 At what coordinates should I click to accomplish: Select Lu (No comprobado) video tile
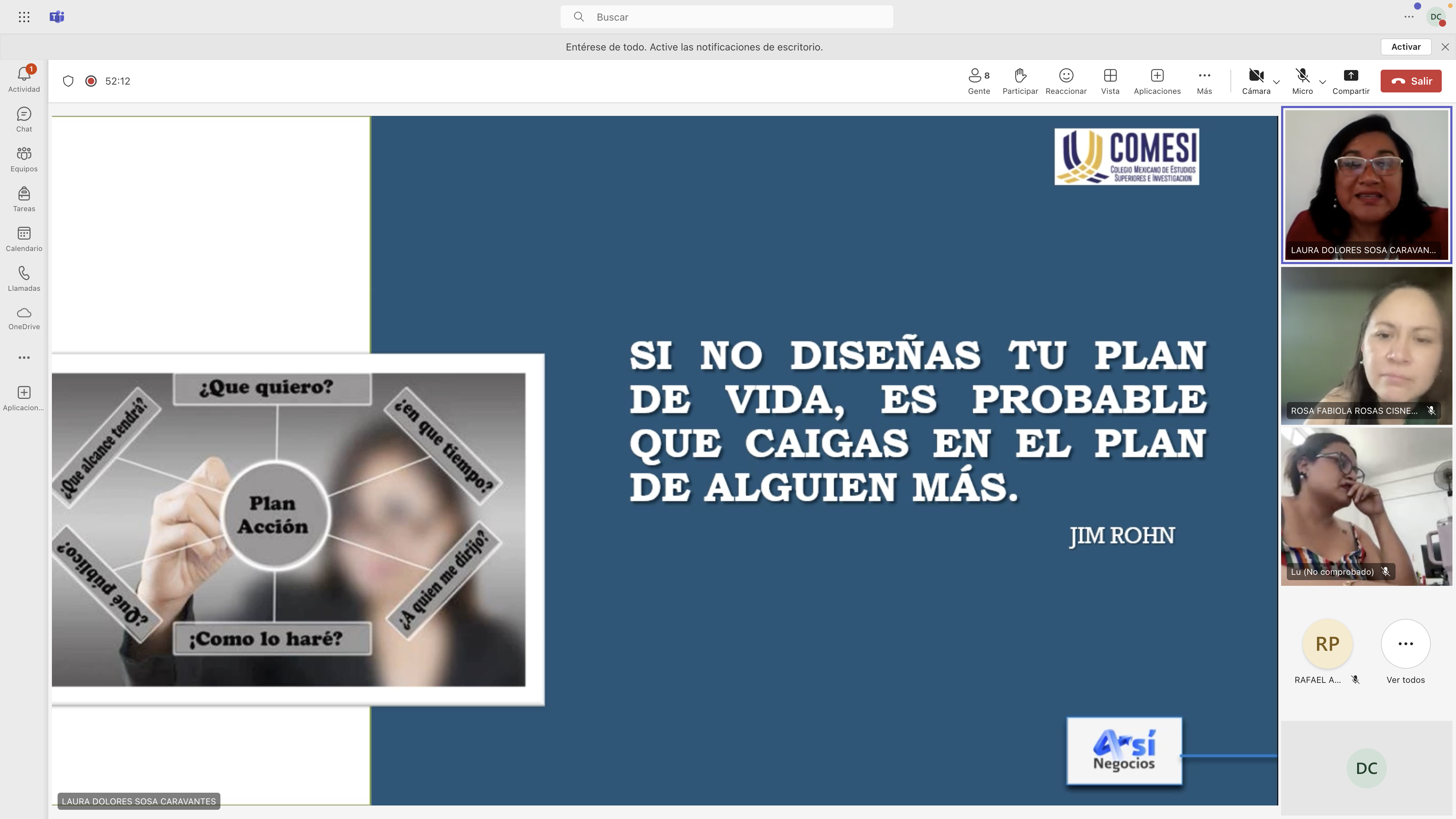point(1366,507)
